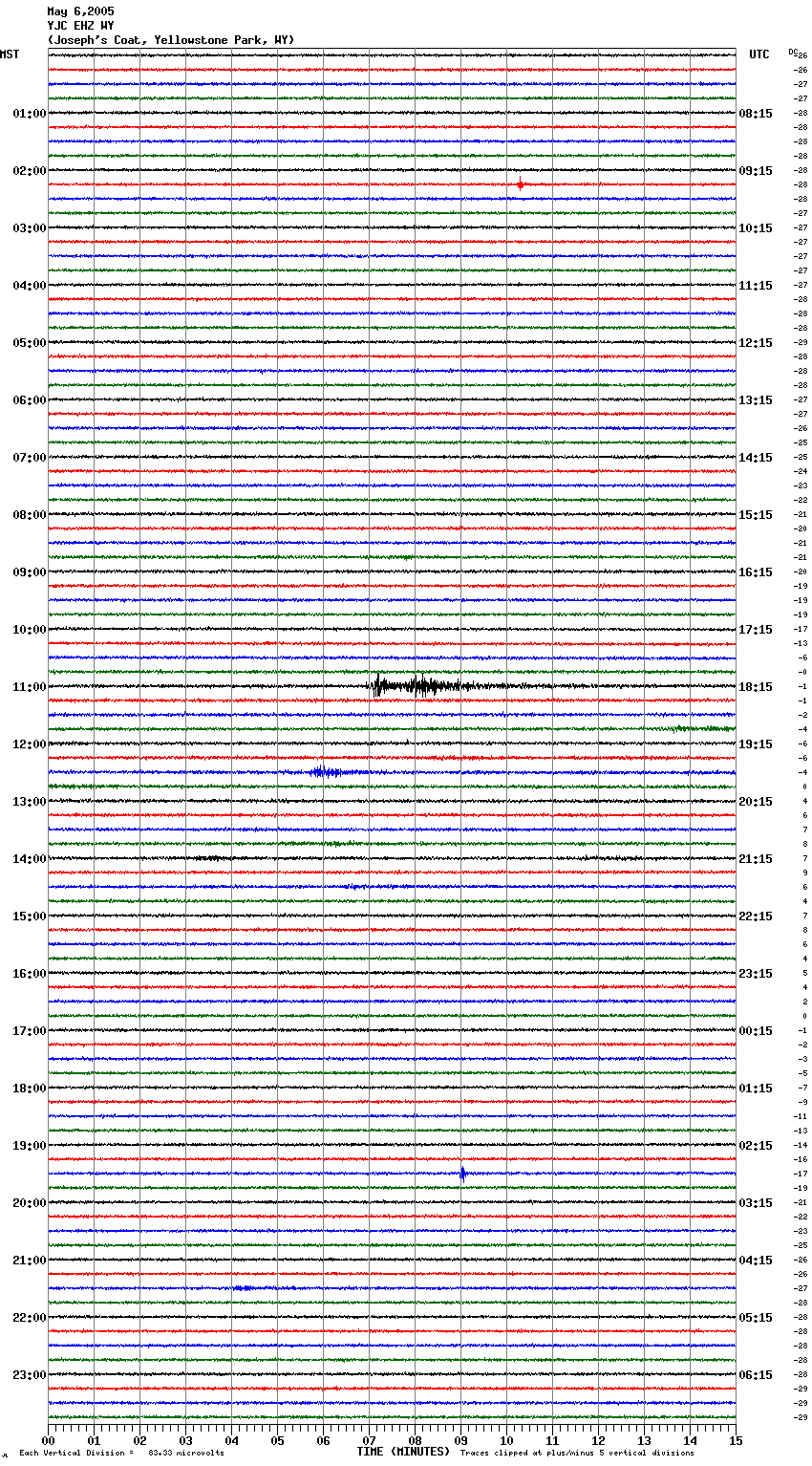Viewport: 812px width, 1466px height.
Task: Click the 18:15 UTC time label
Action: [756, 687]
